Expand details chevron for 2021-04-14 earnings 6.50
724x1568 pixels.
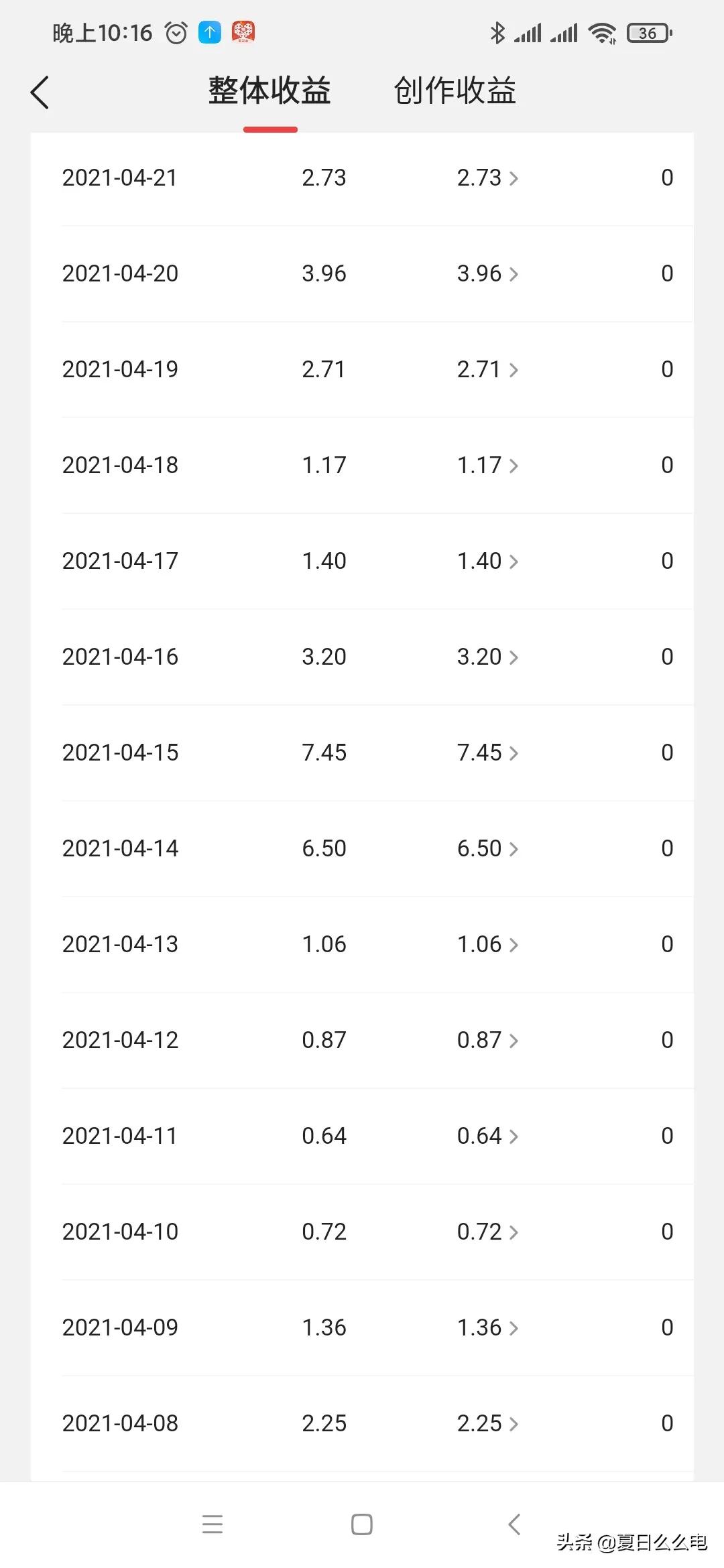click(514, 849)
